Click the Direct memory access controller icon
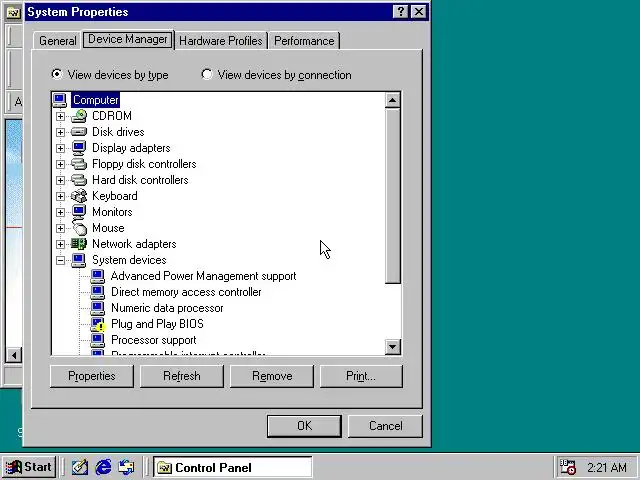Screen dimensions: 640x480 point(98,292)
